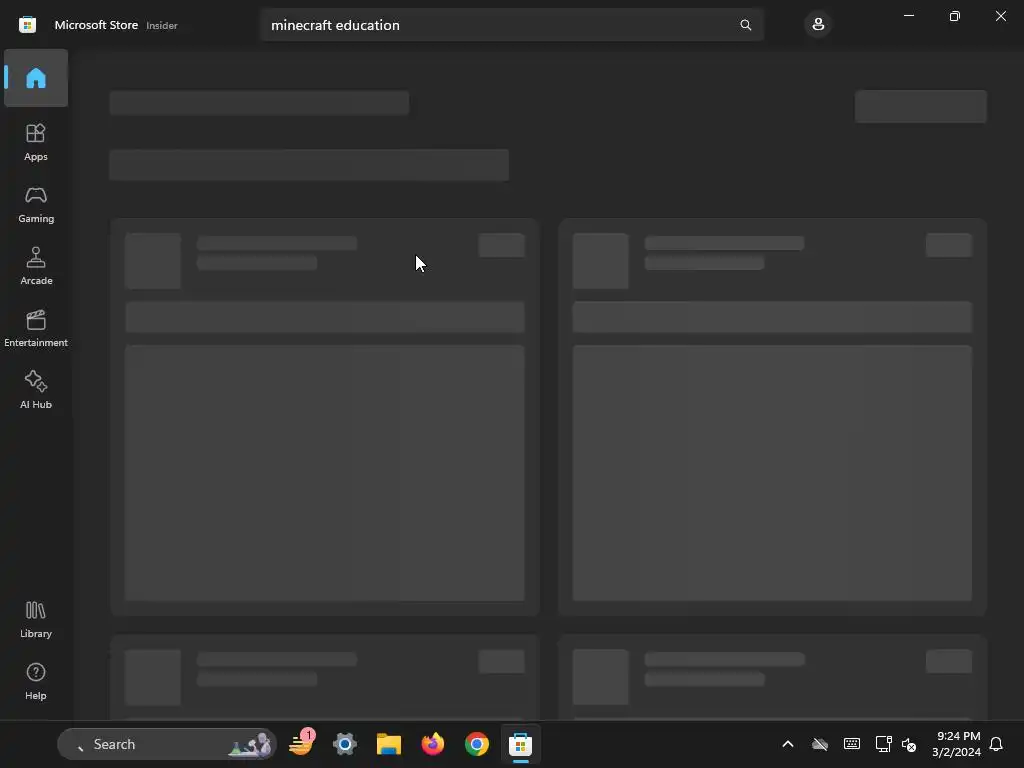
Task: Click the muted volume tray icon
Action: pyautogui.click(x=909, y=744)
